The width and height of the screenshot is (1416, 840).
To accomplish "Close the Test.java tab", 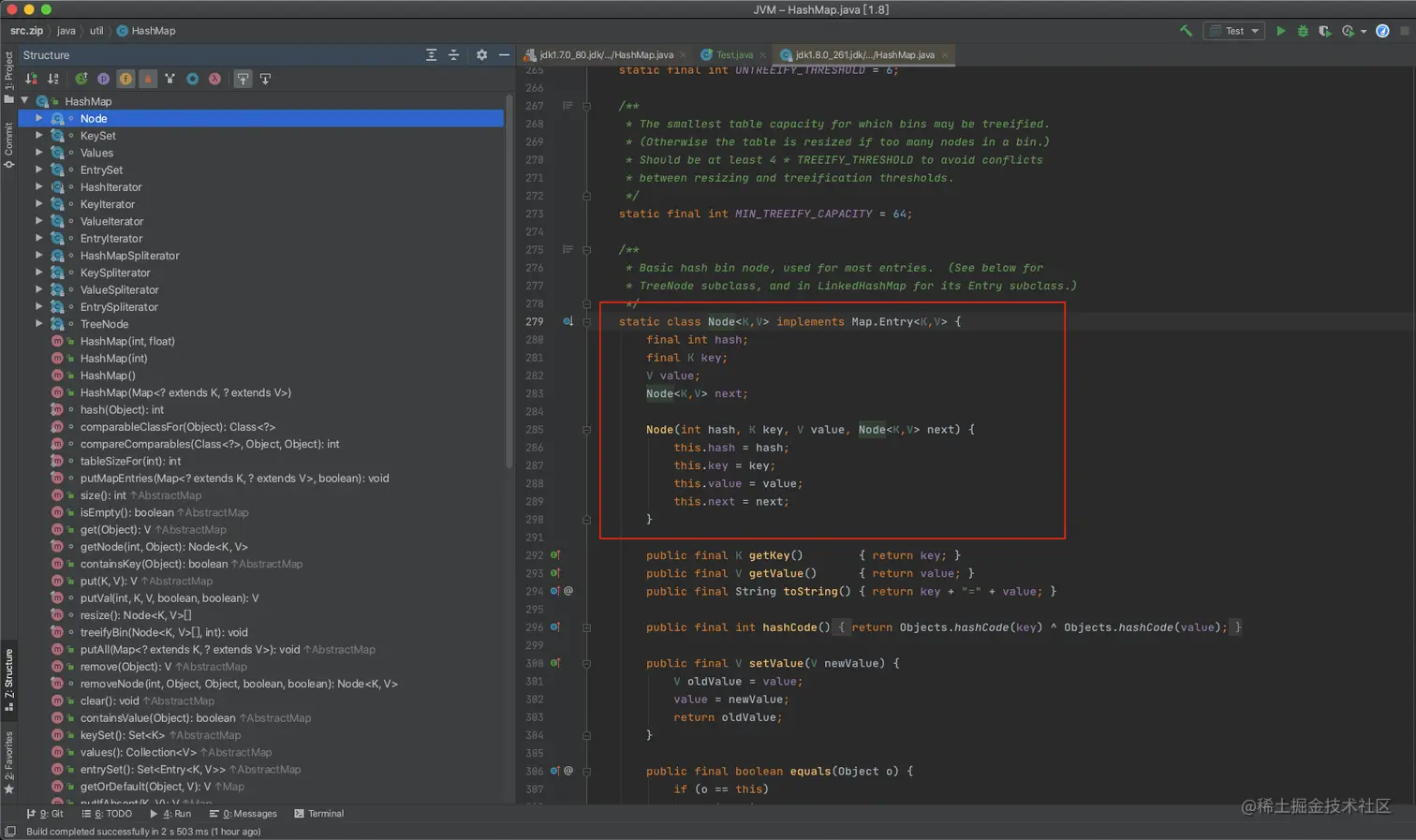I will pyautogui.click(x=764, y=55).
